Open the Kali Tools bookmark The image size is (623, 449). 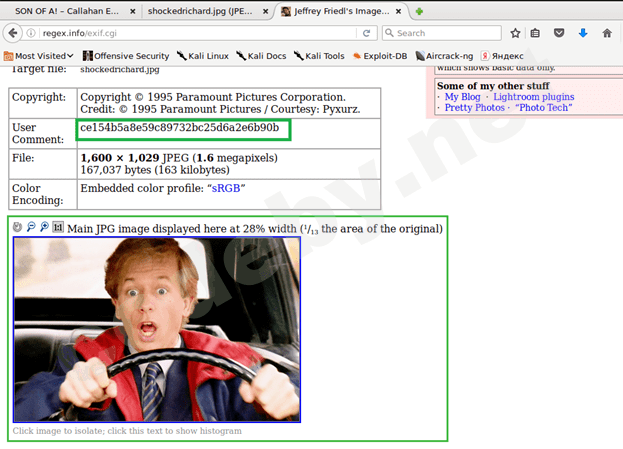tap(319, 56)
